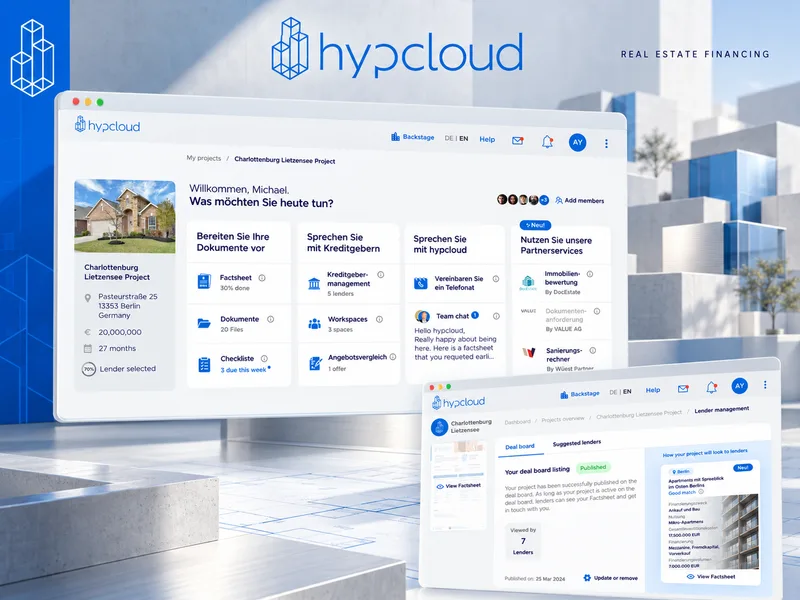Switch main window language to EN
The image size is (800, 600).
coord(463,138)
